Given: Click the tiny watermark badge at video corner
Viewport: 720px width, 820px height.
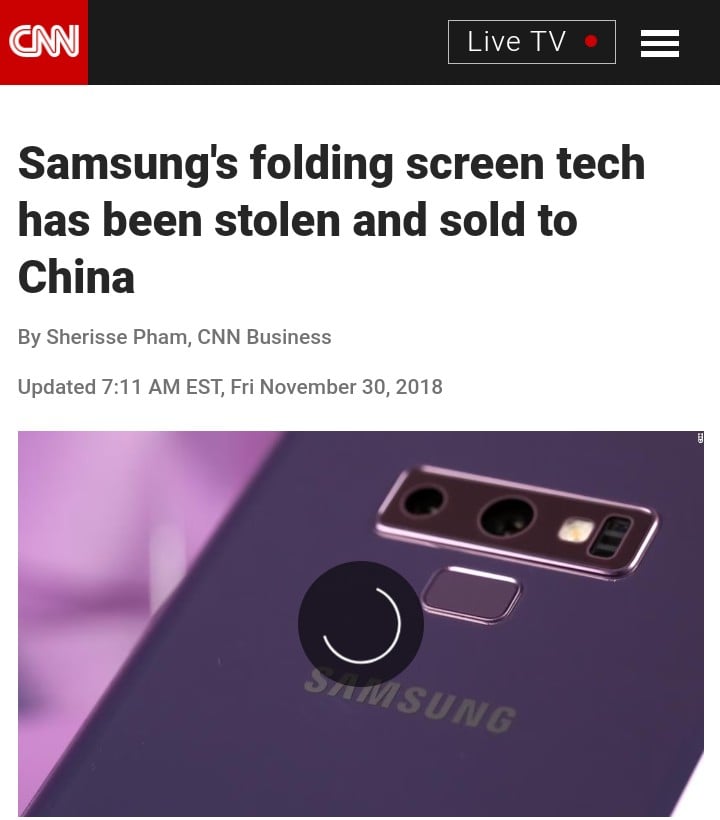Looking at the screenshot, I should coord(700,438).
